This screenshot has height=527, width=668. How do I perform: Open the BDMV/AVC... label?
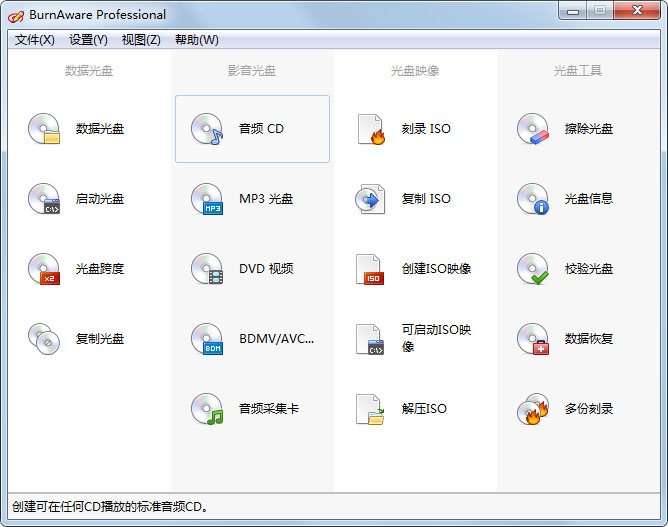276,339
